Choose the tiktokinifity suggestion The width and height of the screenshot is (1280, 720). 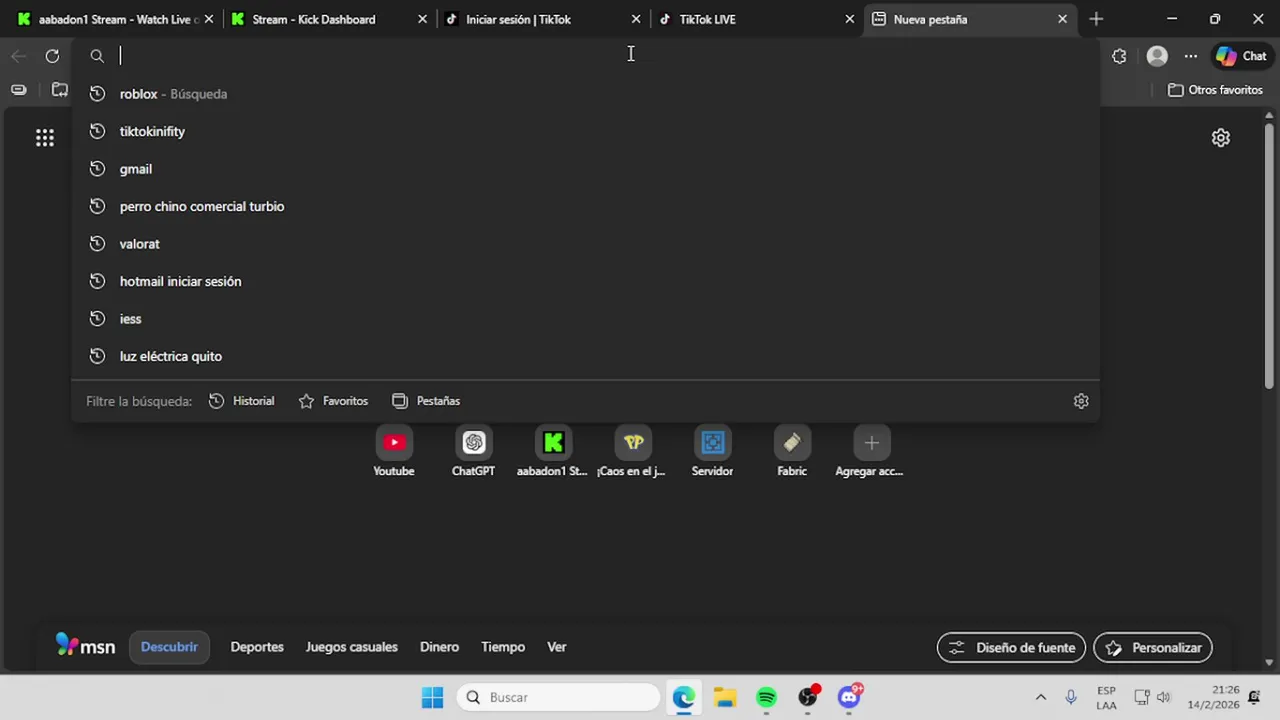pos(585,131)
